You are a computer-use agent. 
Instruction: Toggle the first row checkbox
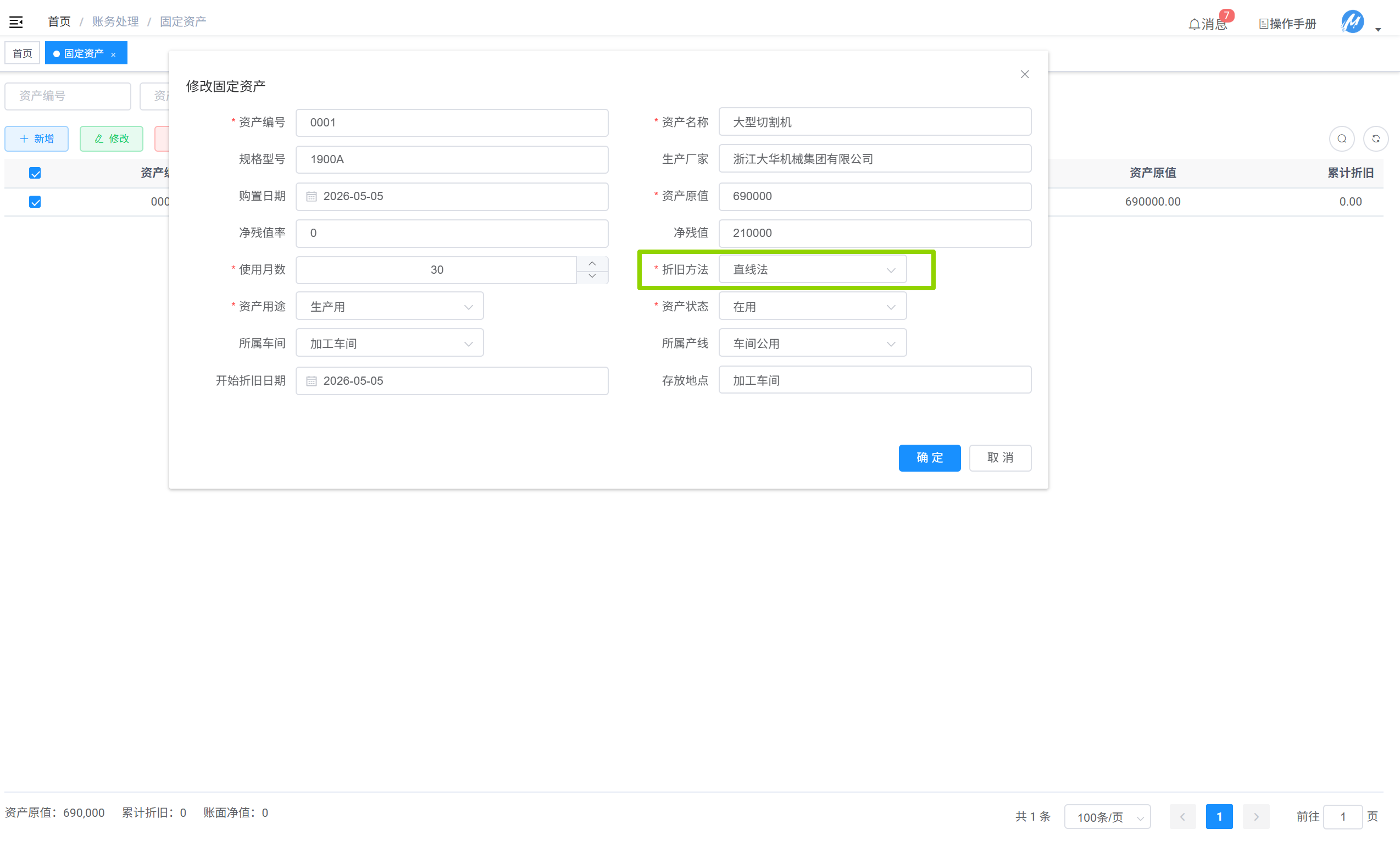[x=35, y=202]
